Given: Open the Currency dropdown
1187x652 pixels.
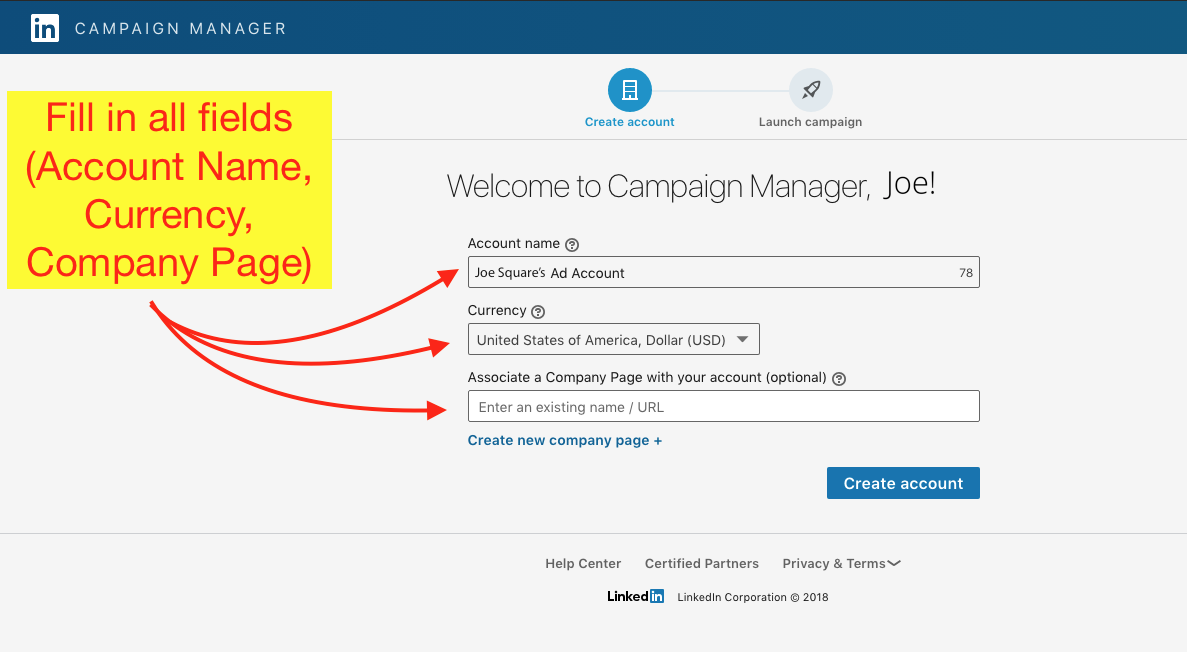Looking at the screenshot, I should [613, 339].
